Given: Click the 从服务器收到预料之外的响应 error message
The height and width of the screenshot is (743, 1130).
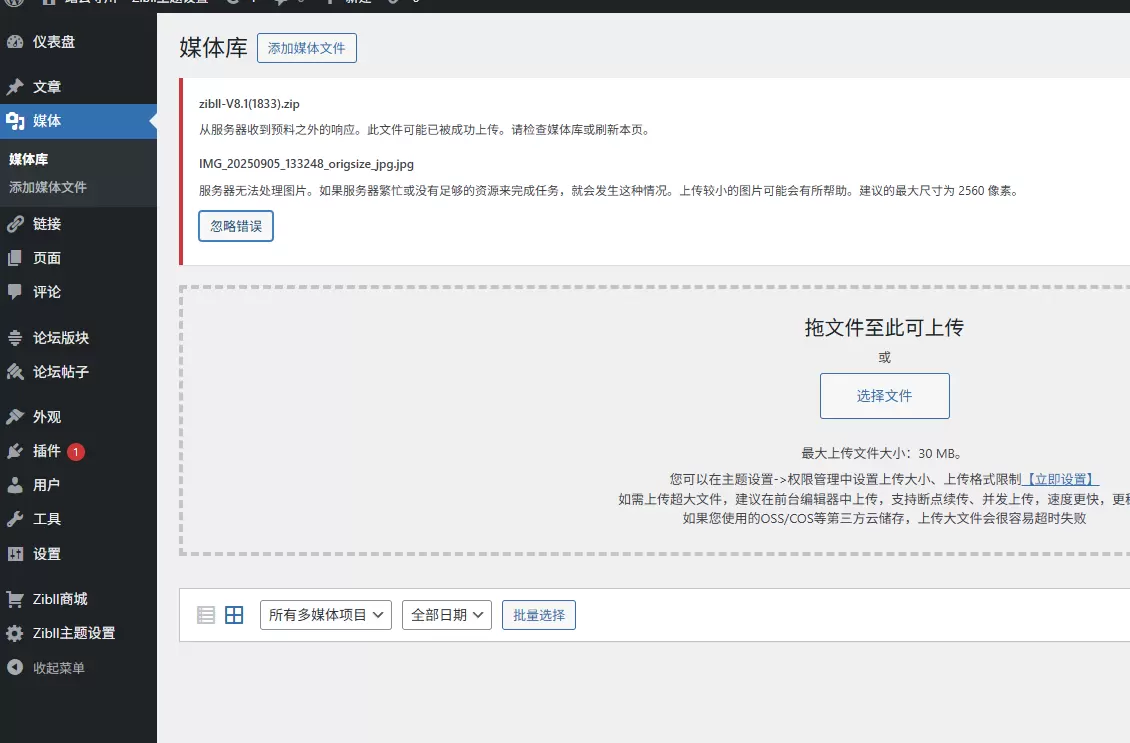Looking at the screenshot, I should tap(426, 130).
